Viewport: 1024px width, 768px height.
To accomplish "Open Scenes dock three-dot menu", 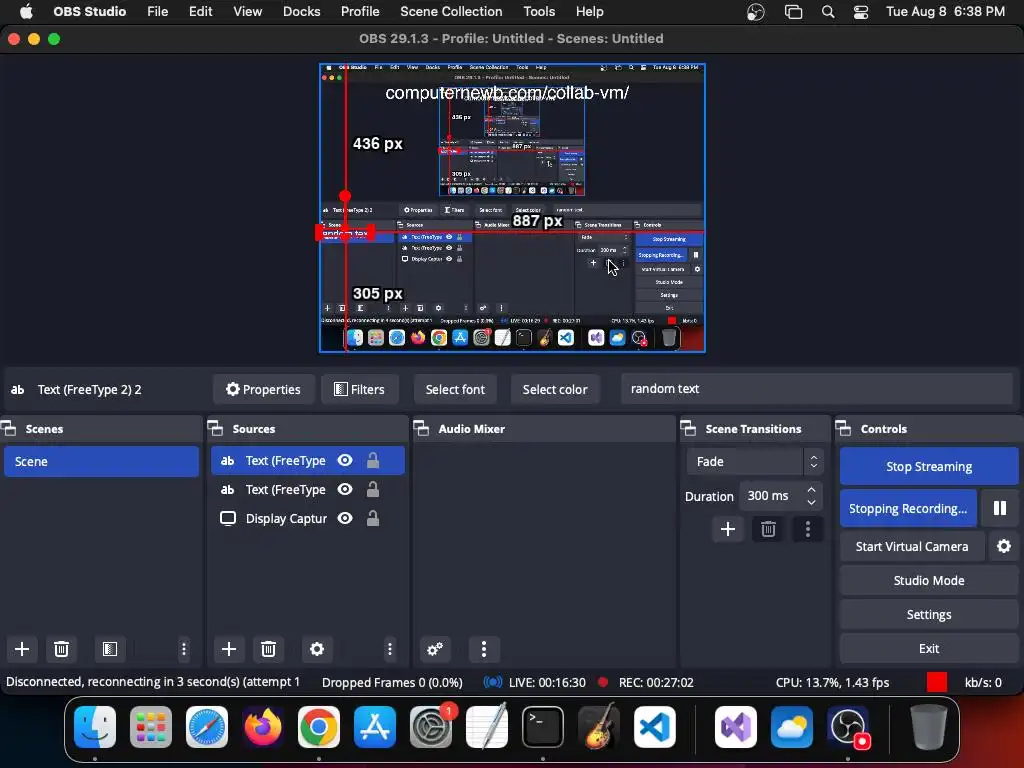I will pos(184,648).
